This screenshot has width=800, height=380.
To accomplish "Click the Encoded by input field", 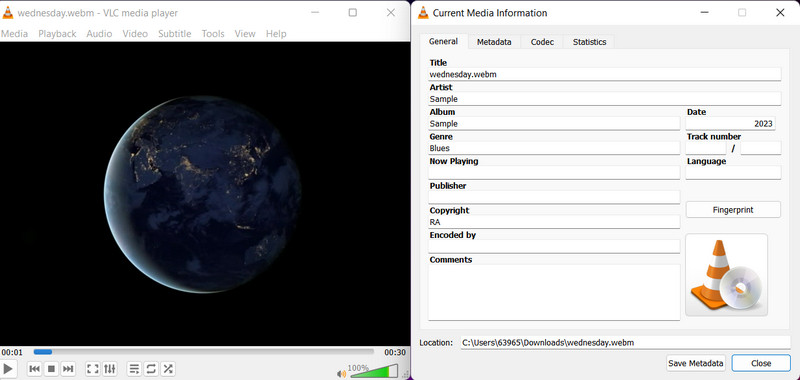I will [554, 246].
